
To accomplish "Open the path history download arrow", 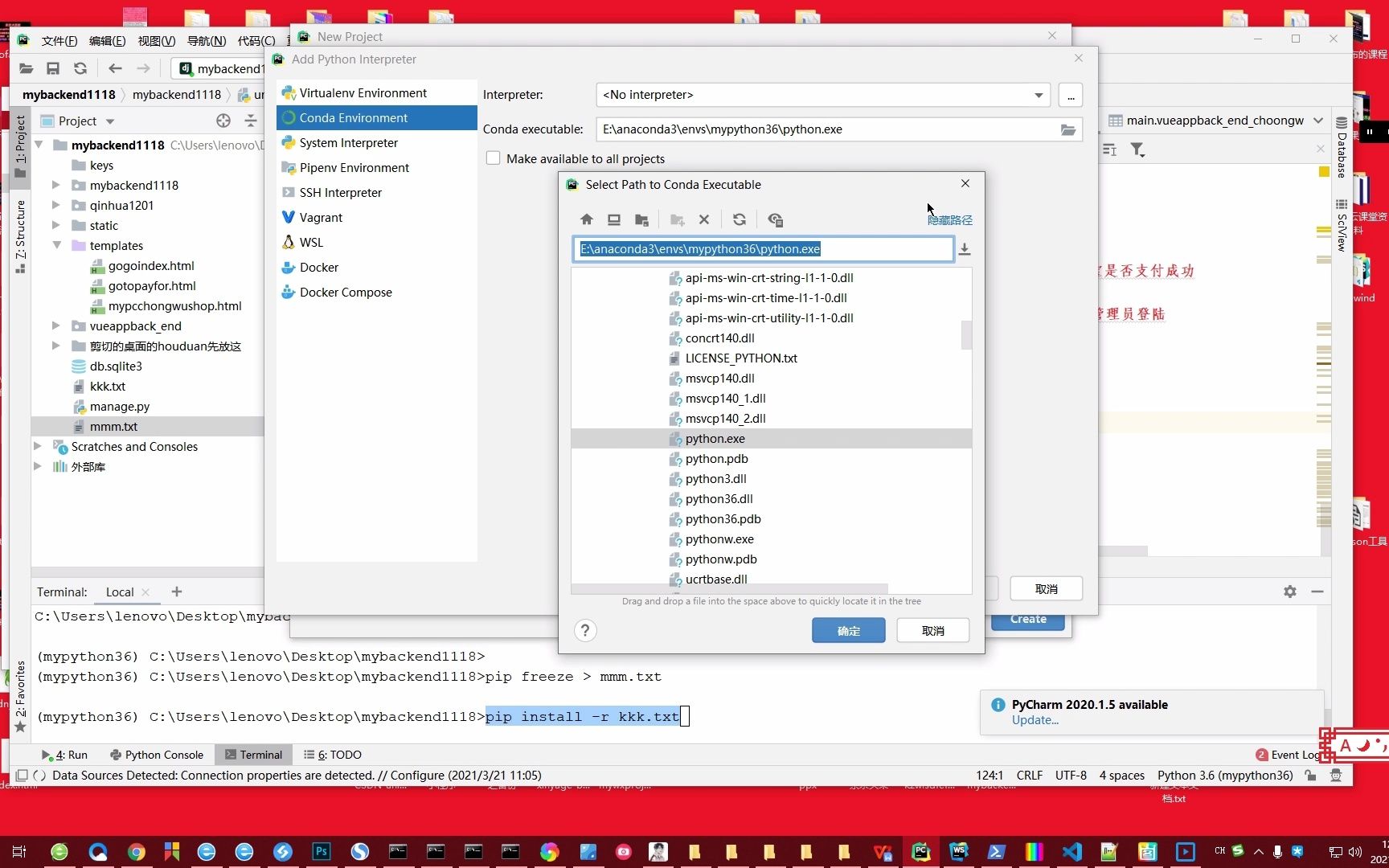I will click(965, 249).
